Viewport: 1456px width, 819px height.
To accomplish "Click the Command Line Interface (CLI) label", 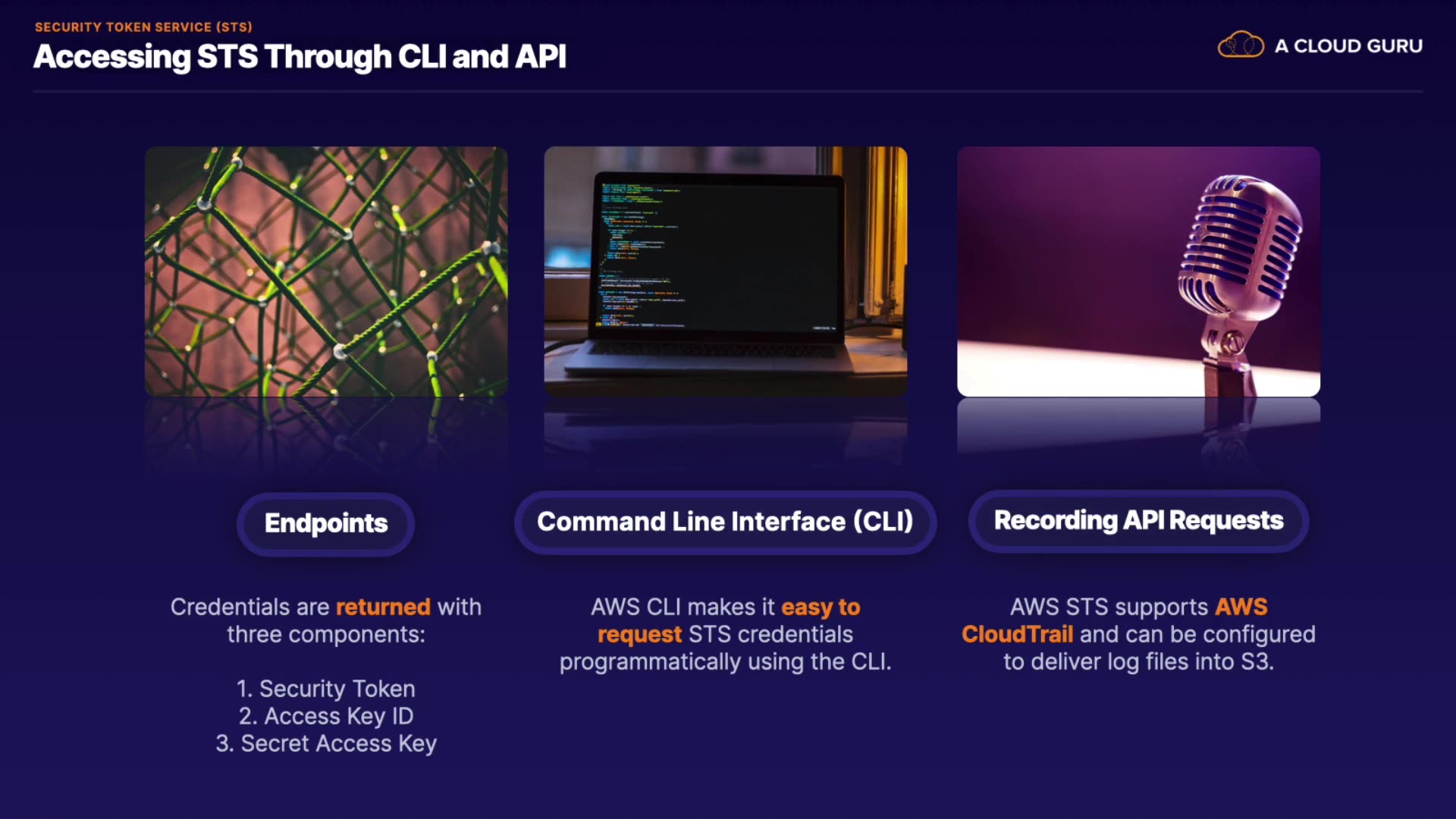I will 725,522.
